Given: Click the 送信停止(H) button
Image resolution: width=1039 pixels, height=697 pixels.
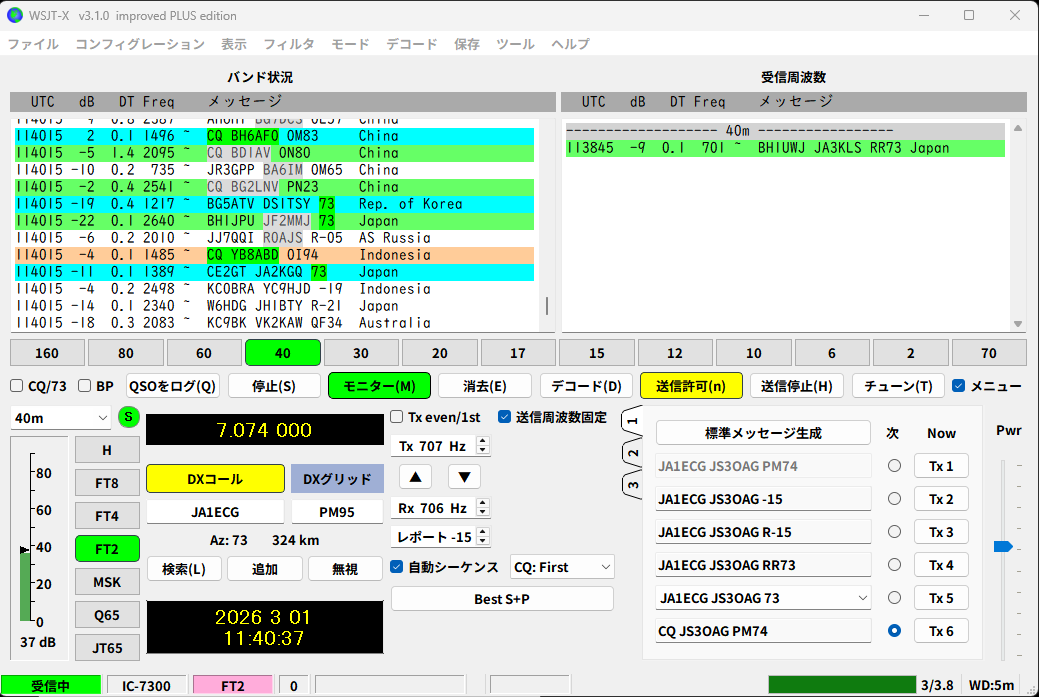Looking at the screenshot, I should (796, 386).
